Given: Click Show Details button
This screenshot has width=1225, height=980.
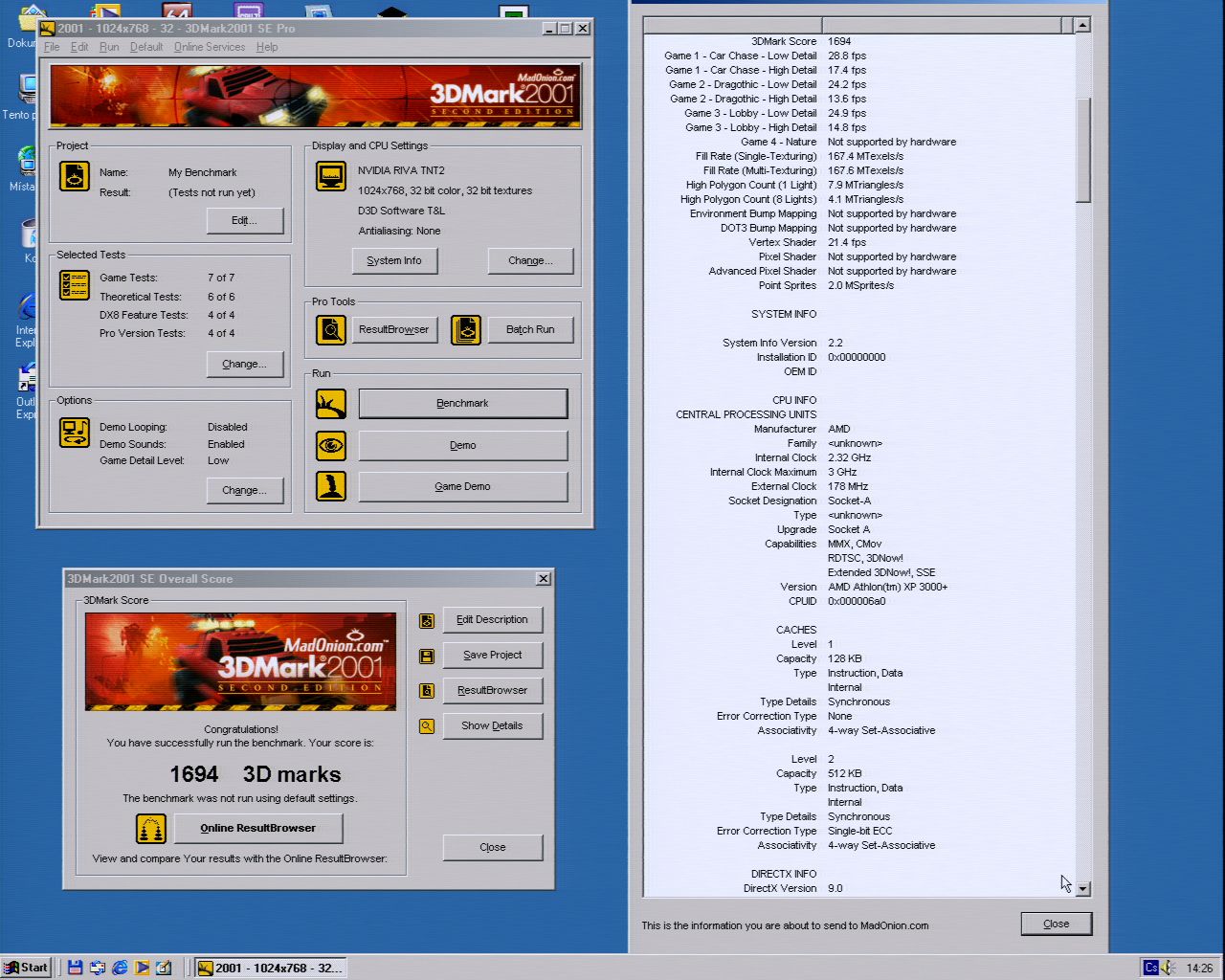Looking at the screenshot, I should [x=493, y=725].
